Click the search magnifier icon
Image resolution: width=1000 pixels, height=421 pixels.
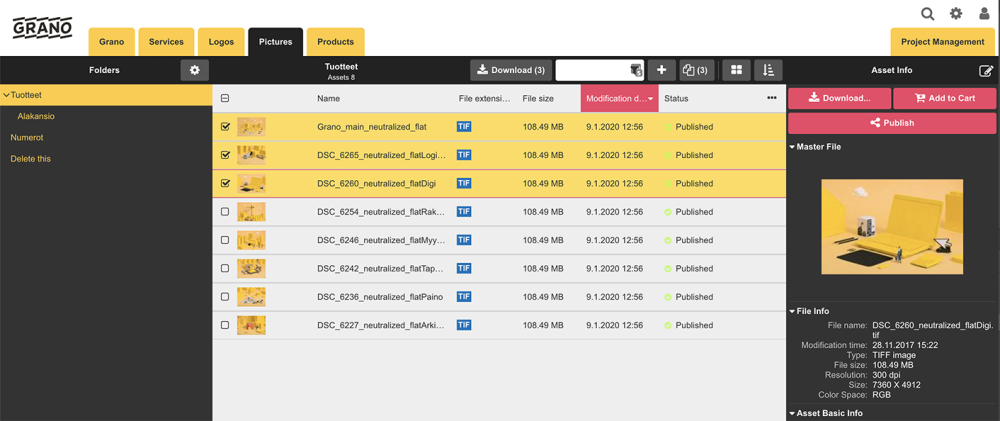tap(927, 13)
